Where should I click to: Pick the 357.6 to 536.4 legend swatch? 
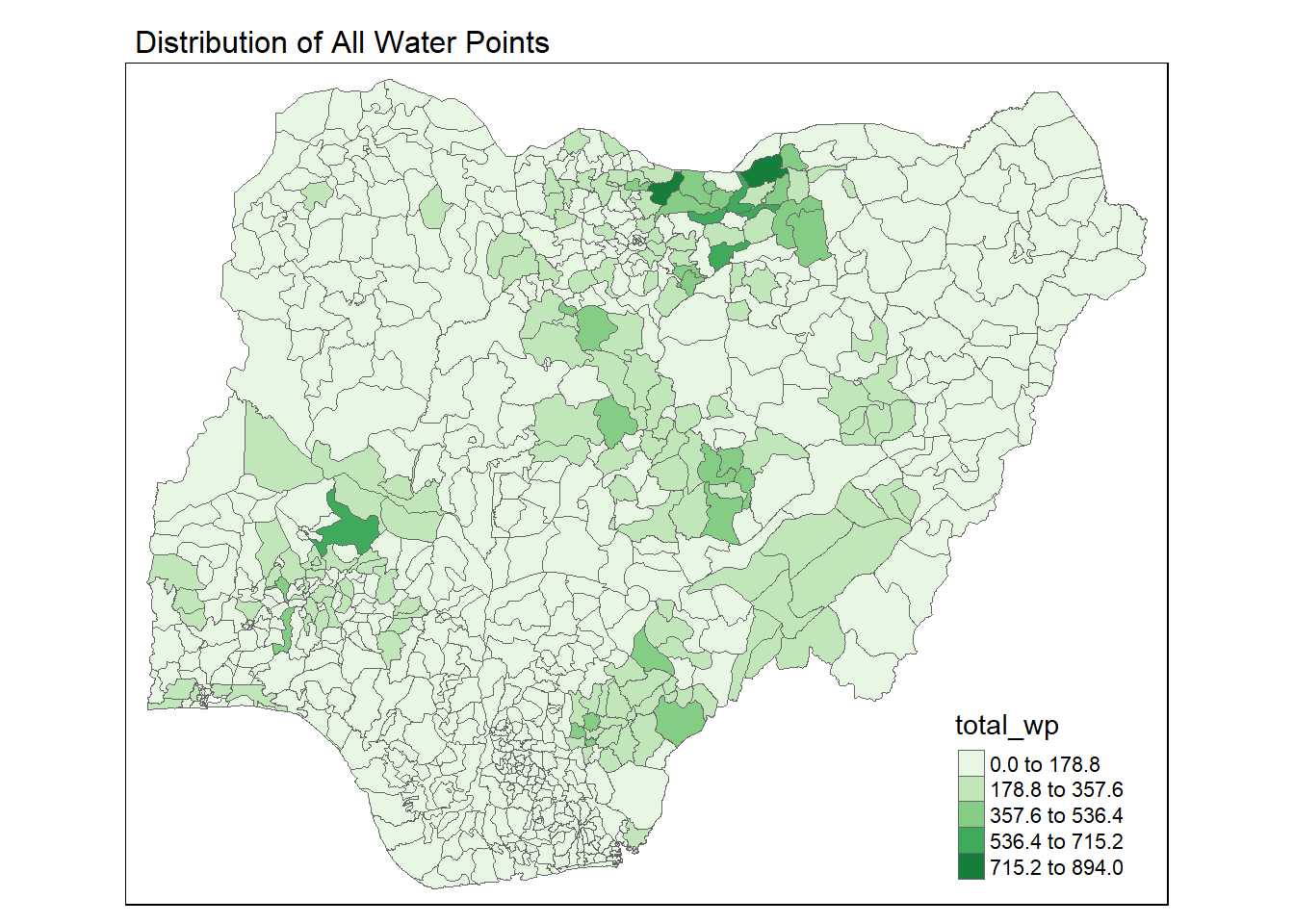pos(970,816)
